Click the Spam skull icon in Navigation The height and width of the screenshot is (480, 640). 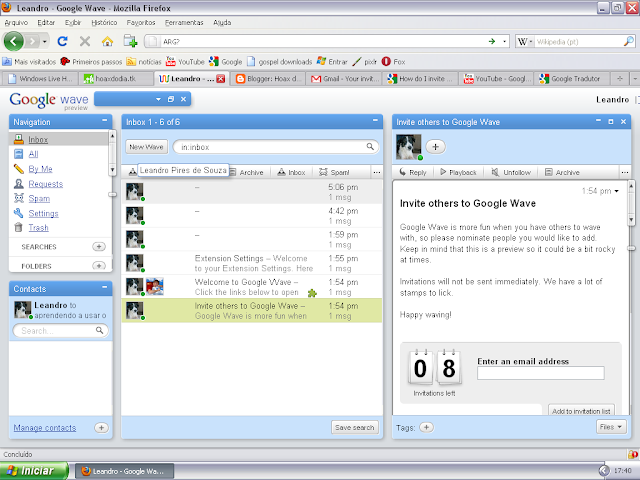click(x=19, y=198)
